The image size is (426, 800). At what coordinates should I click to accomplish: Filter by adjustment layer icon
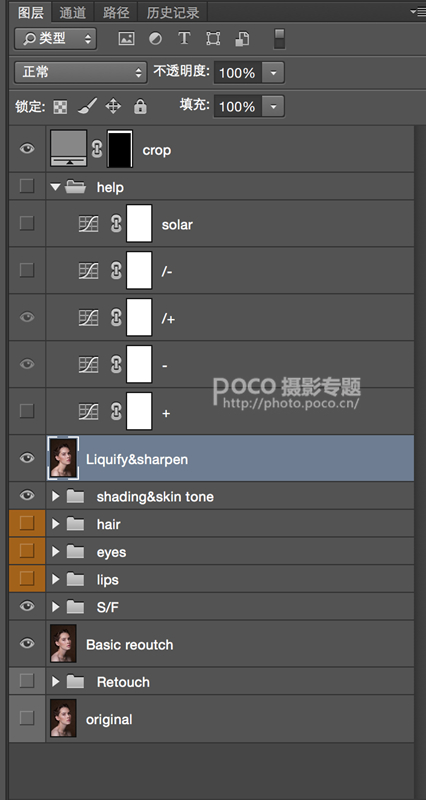(x=155, y=39)
